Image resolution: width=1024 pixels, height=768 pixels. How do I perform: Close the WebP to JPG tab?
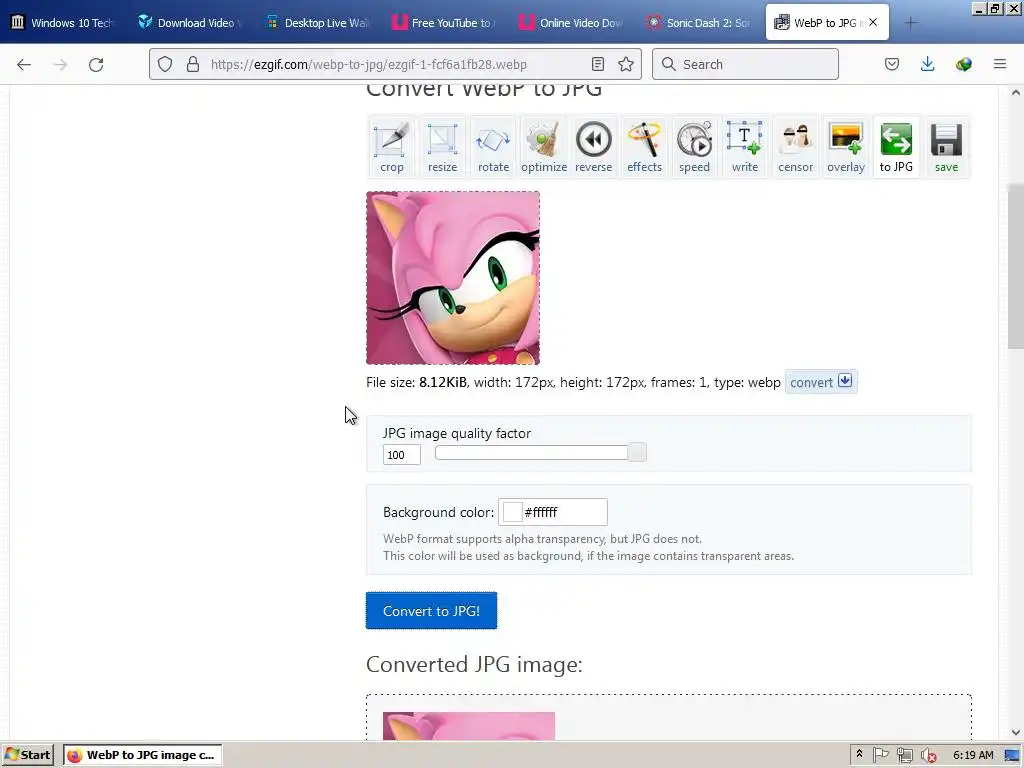coord(873,22)
